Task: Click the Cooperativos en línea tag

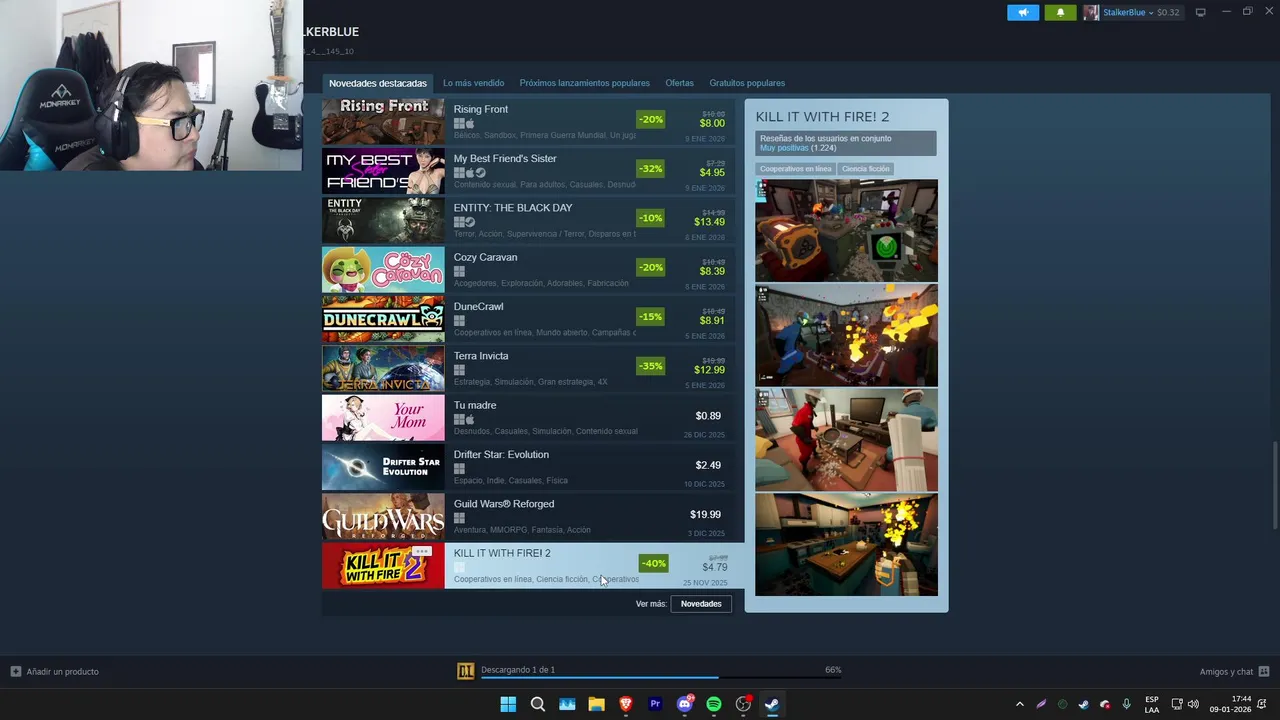Action: coord(795,169)
